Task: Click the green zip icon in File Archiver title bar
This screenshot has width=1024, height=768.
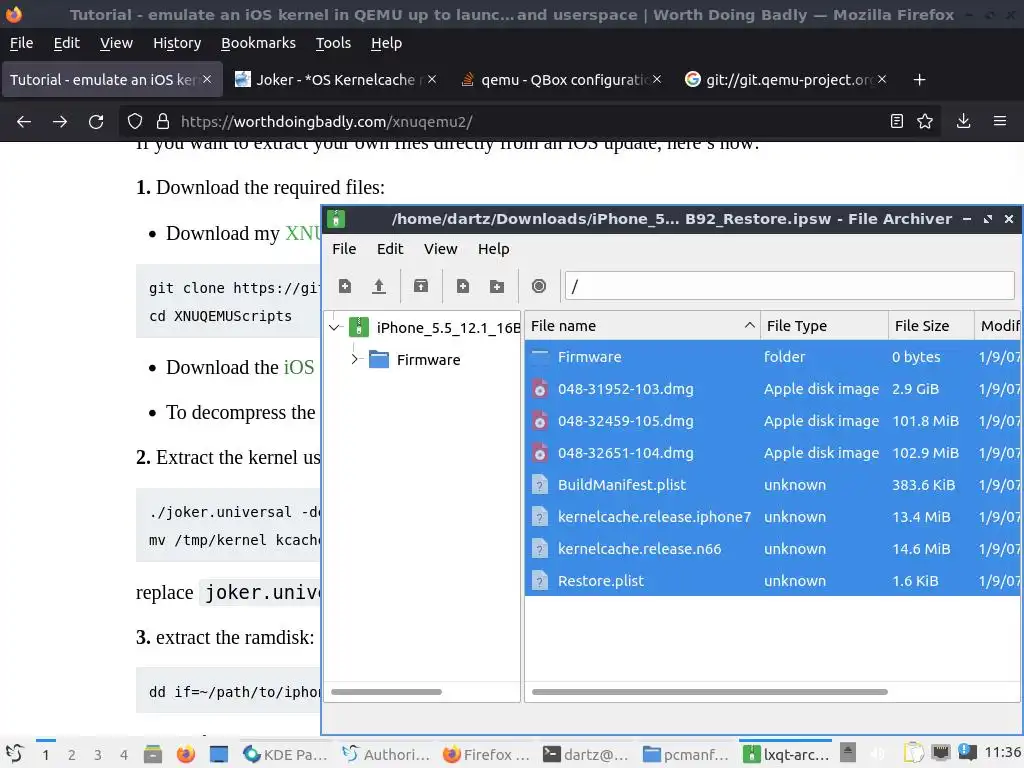Action: 336,219
